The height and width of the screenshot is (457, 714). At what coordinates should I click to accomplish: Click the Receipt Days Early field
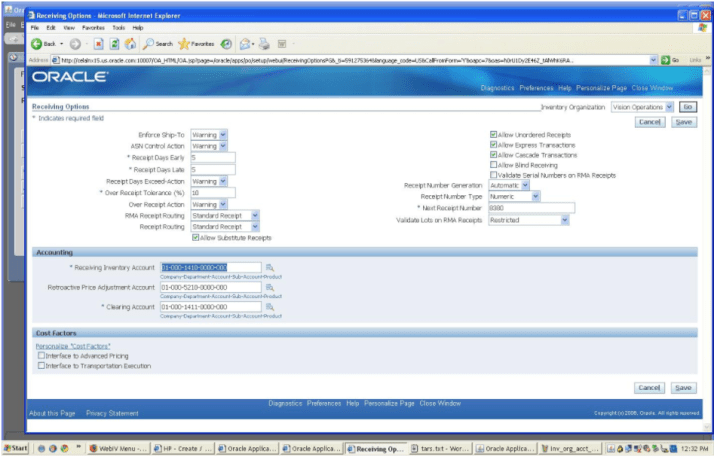point(212,157)
